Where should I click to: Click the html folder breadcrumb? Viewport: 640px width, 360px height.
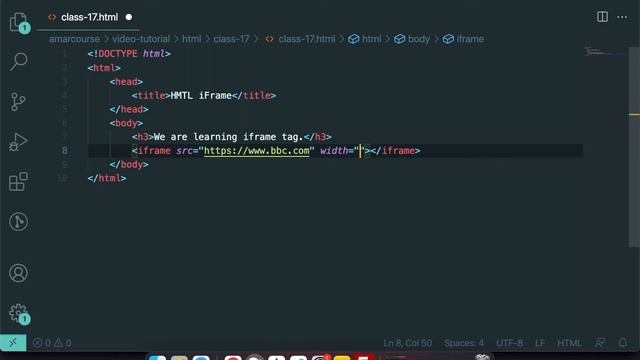[191, 39]
